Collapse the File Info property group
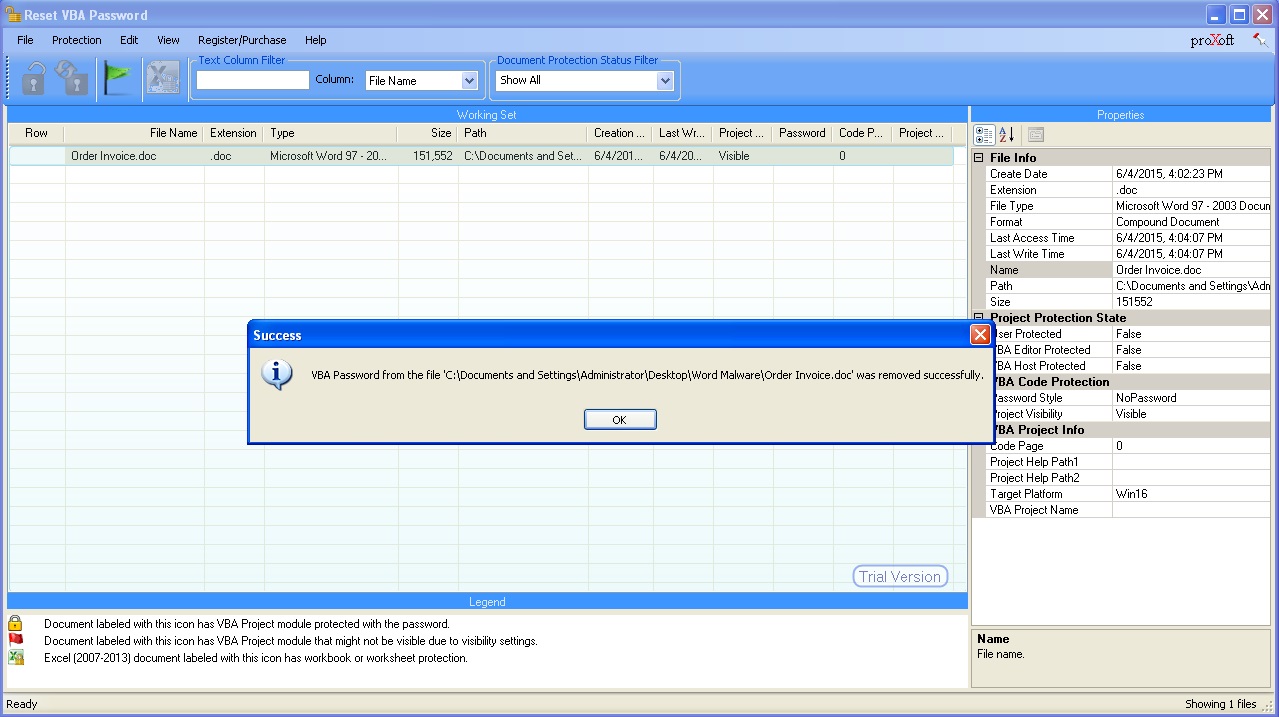 tap(979, 158)
